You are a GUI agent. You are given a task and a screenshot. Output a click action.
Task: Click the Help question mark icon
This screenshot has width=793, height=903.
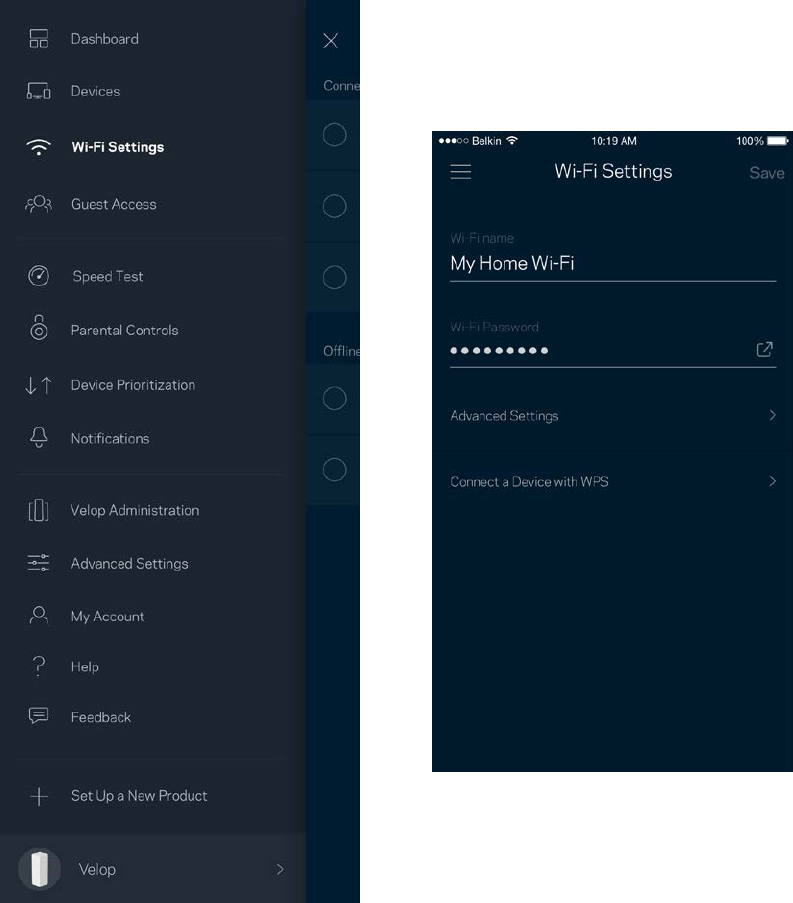39,666
